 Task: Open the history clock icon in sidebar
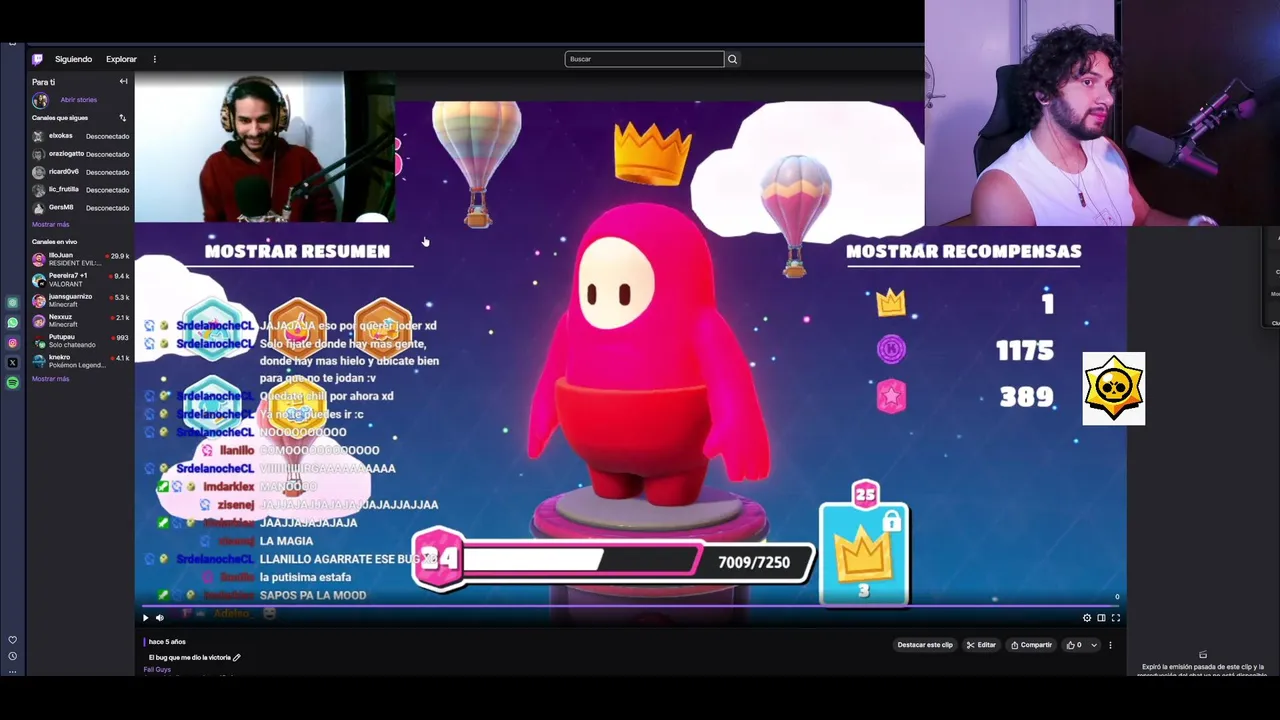12,656
